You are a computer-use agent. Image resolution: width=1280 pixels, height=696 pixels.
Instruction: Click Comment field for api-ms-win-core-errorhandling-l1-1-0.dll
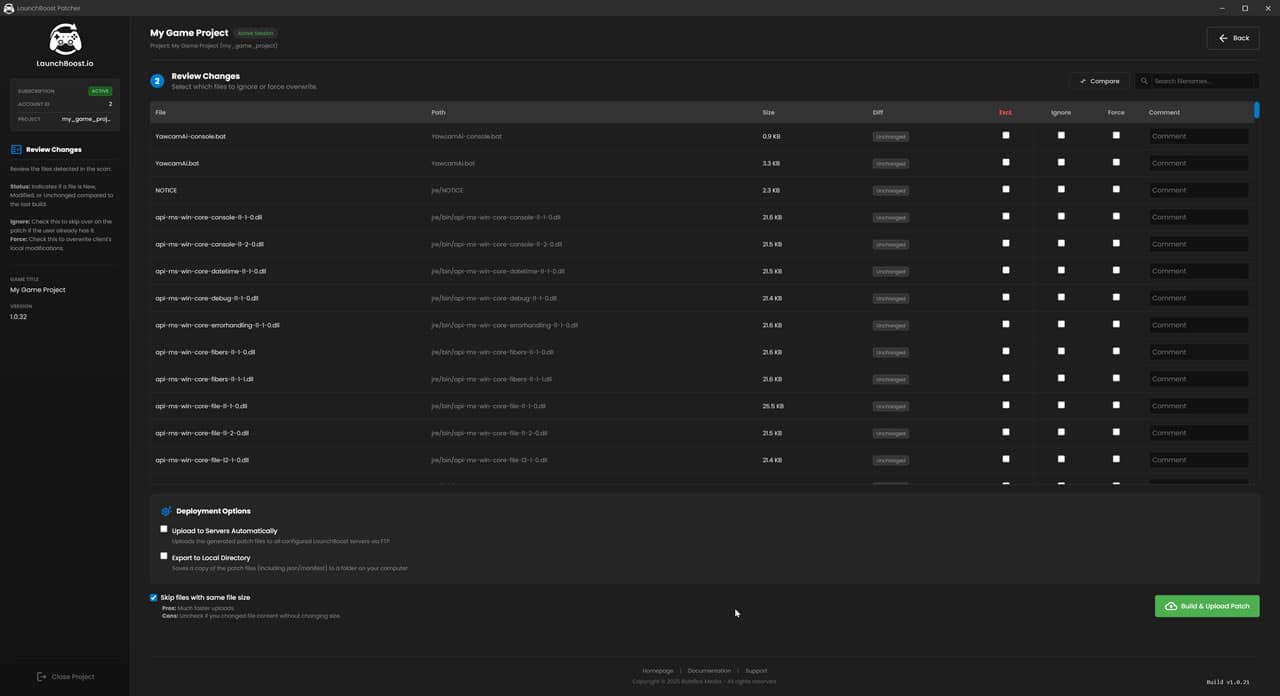click(1198, 325)
